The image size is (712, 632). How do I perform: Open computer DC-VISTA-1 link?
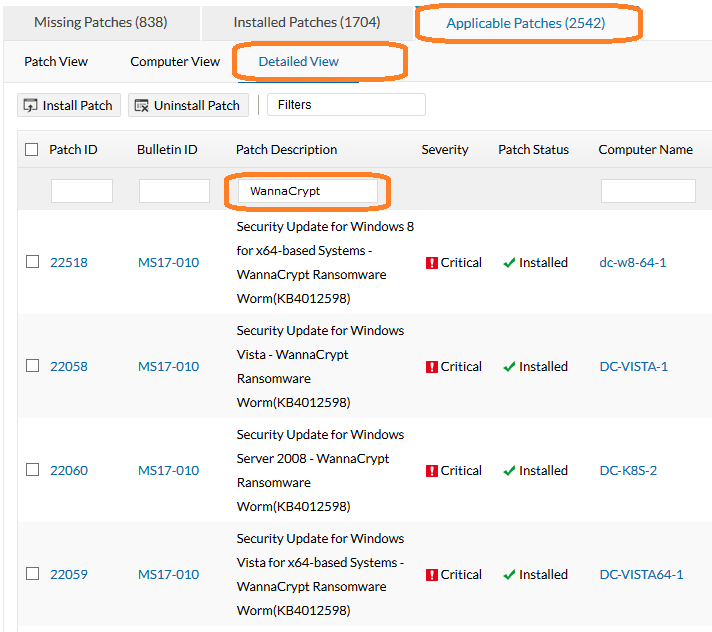click(633, 366)
